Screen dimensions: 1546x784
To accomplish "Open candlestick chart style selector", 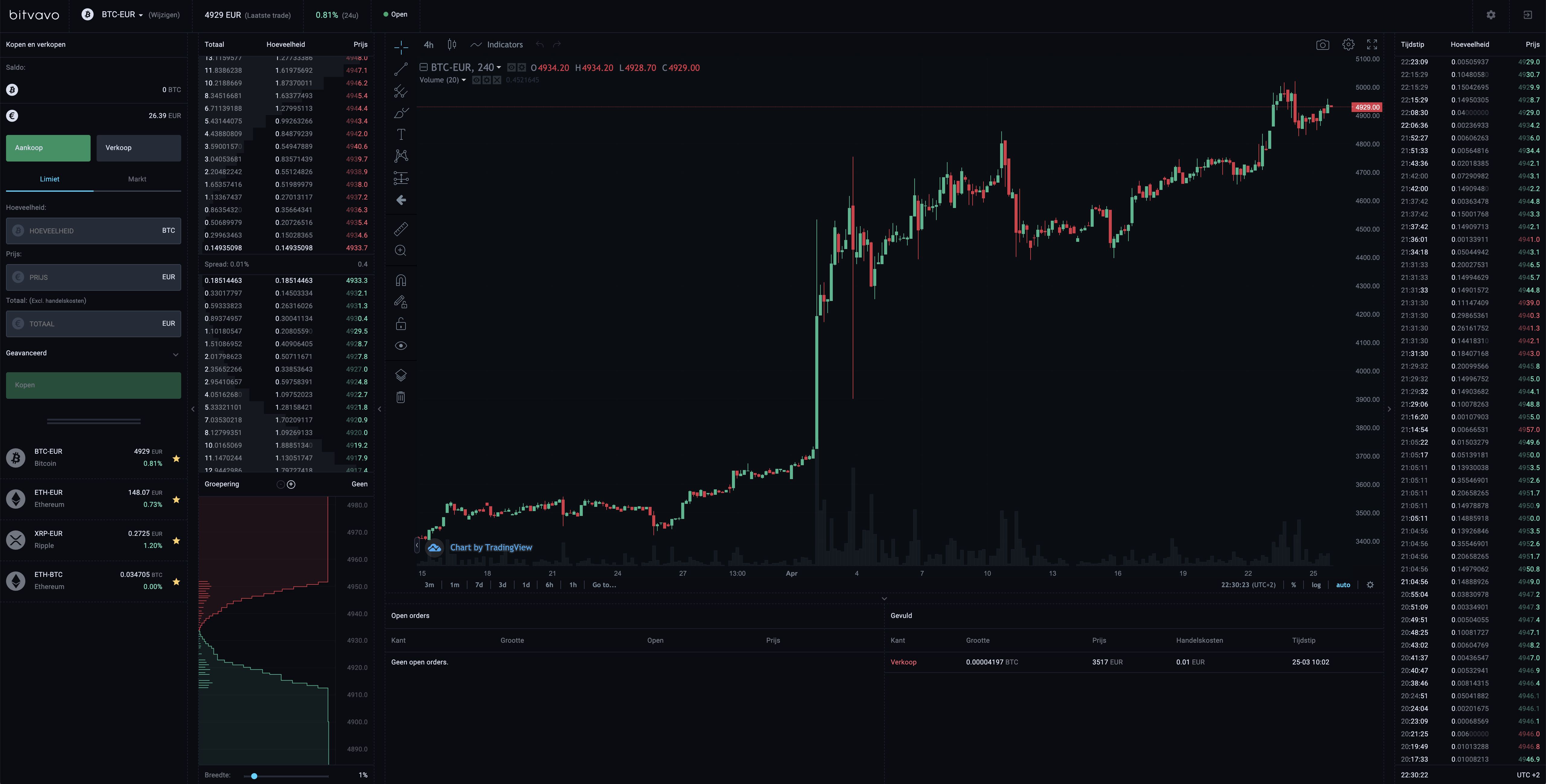I will click(452, 44).
